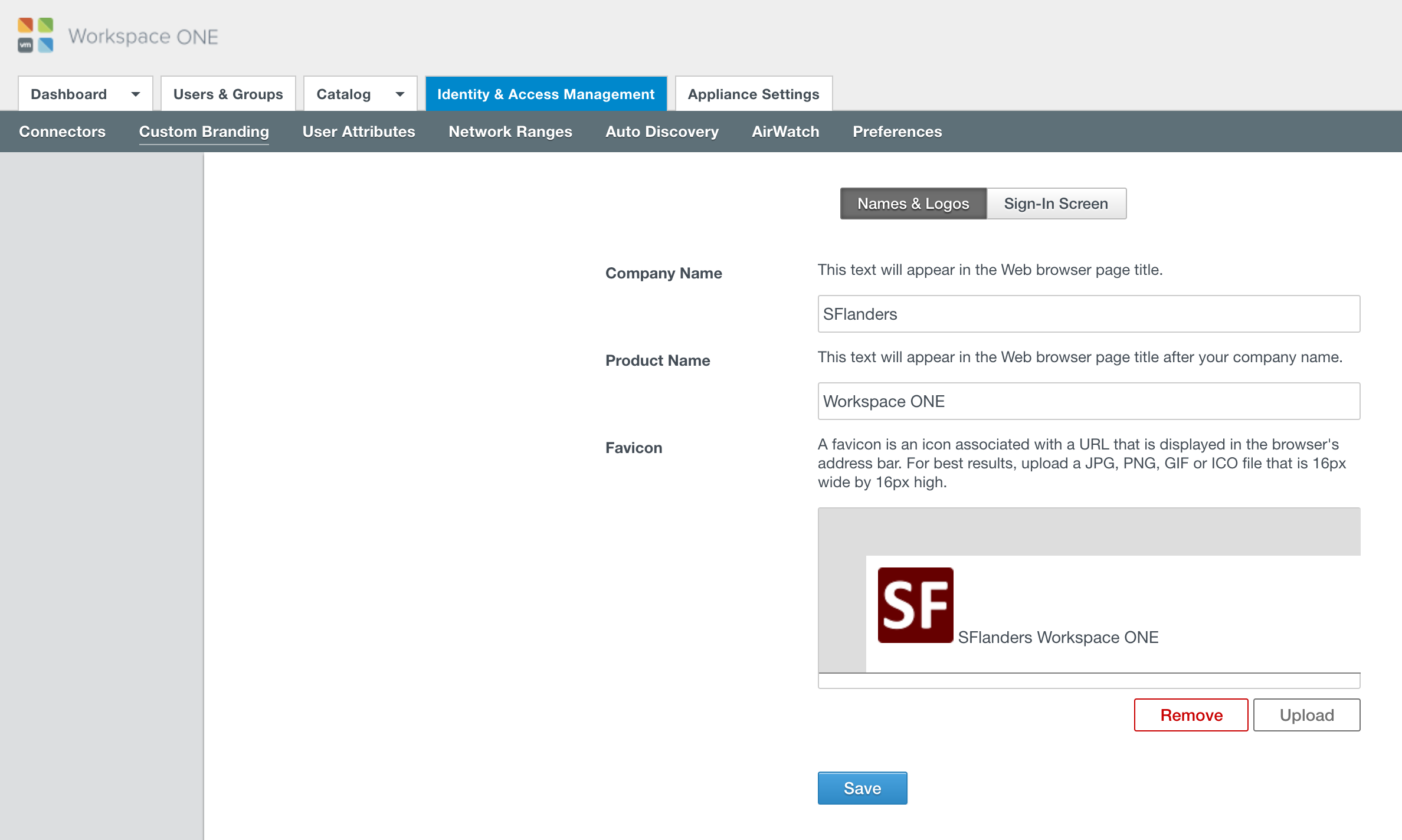The image size is (1402, 840).
Task: Open the Users & Groups tab
Action: 228,94
